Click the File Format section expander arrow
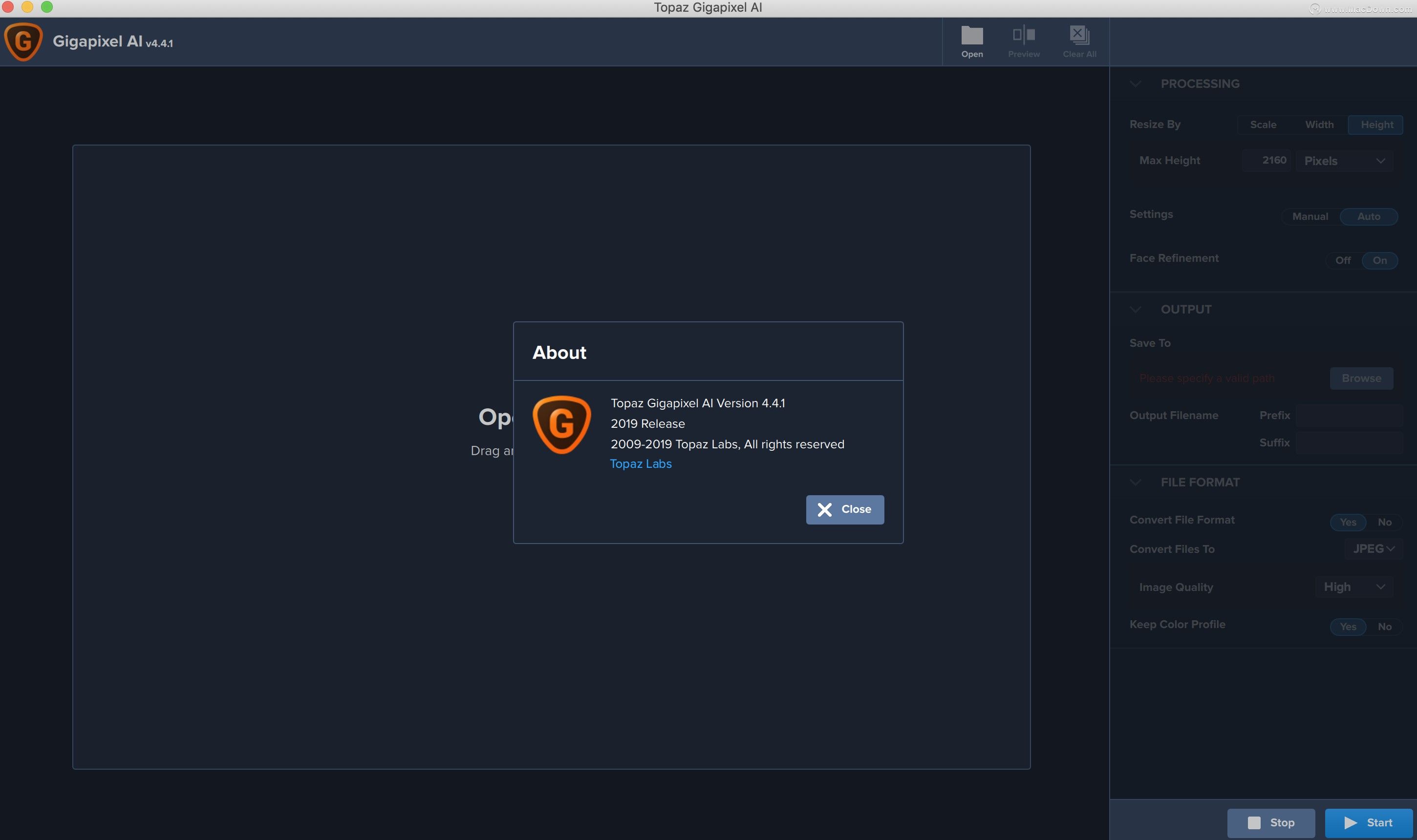1417x840 pixels. pyautogui.click(x=1136, y=482)
